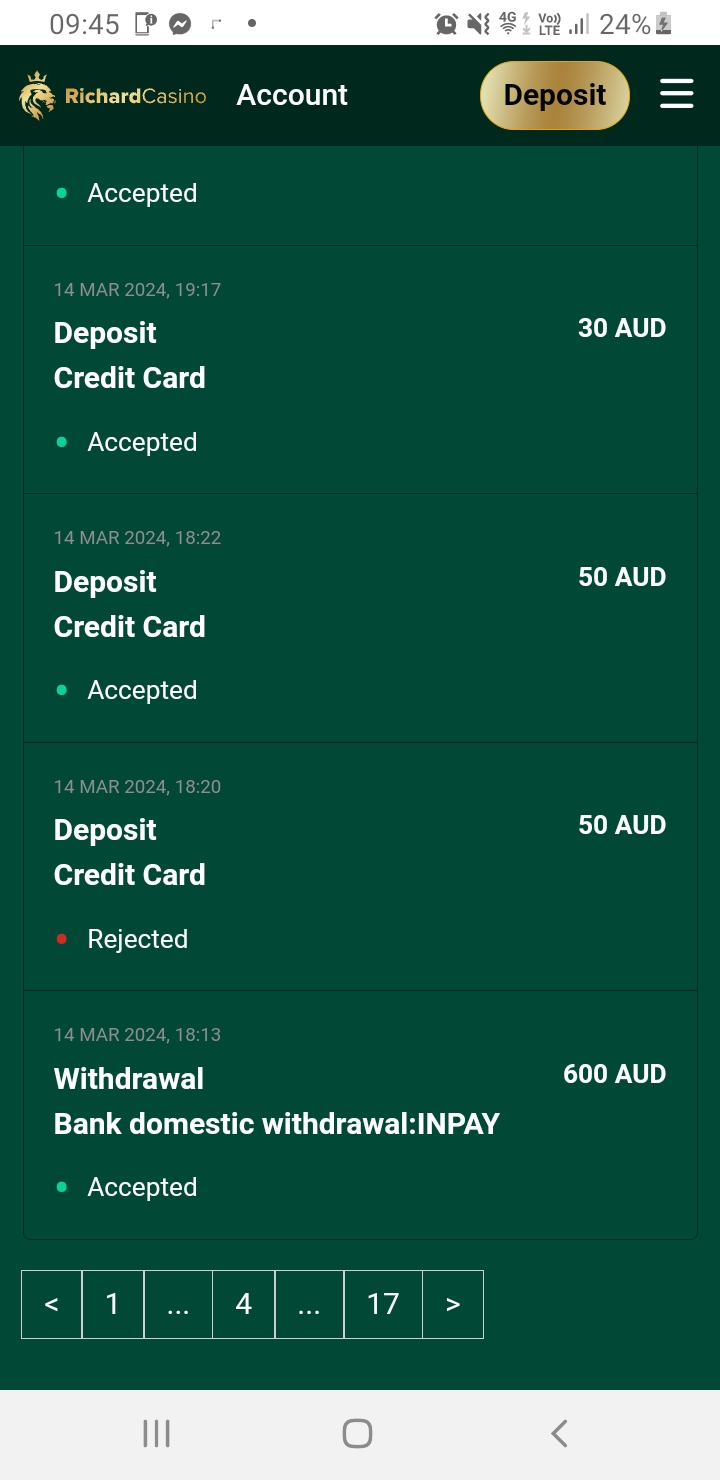Select the rejected 50 AUD deposit
The width and height of the screenshot is (720, 1480).
coord(360,866)
